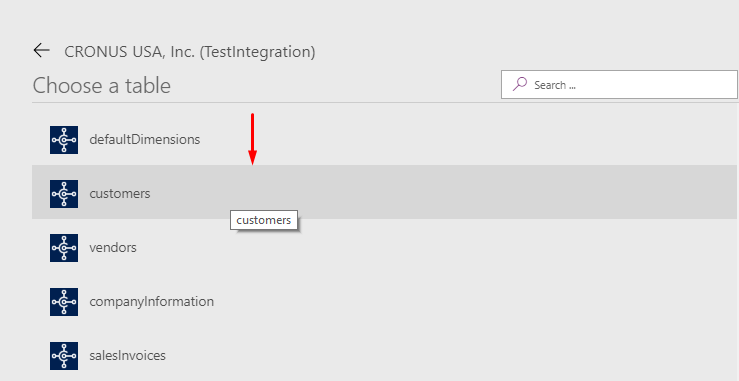Click the CRONUS USA, Inc. company name

[x=130, y=52]
